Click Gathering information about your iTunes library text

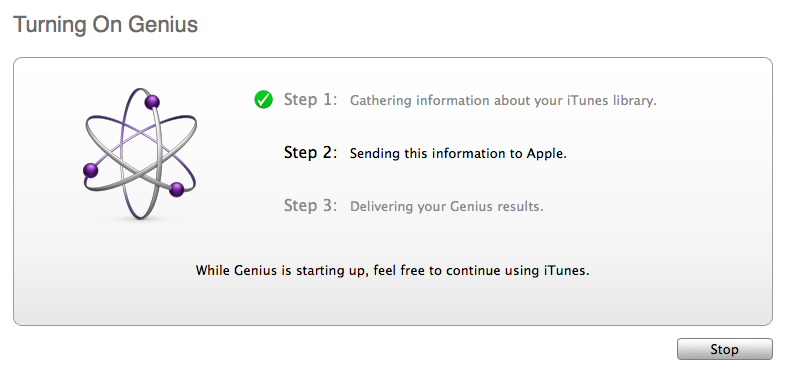tap(503, 101)
